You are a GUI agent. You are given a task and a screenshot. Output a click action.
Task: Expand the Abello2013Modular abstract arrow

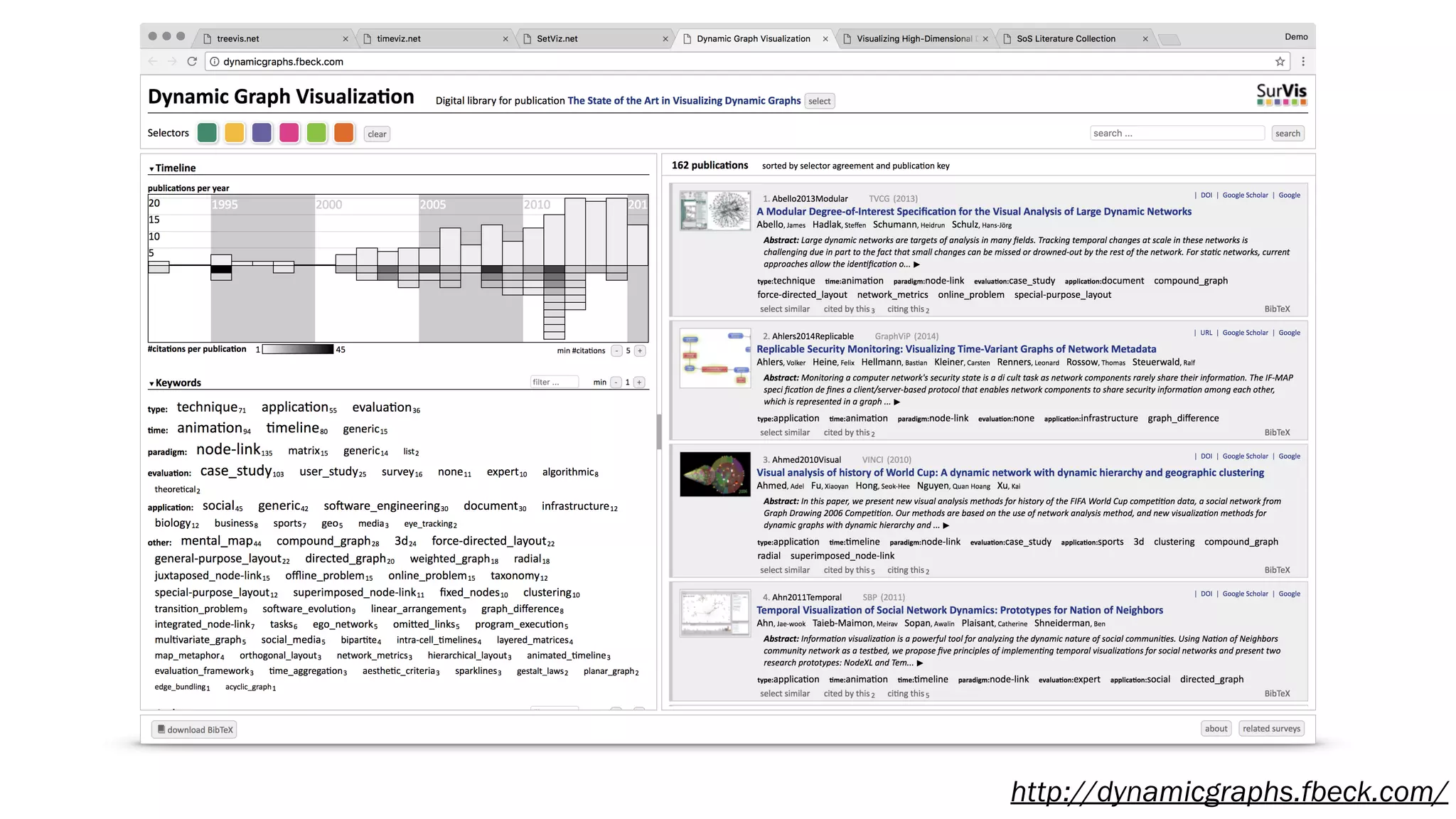click(x=916, y=264)
